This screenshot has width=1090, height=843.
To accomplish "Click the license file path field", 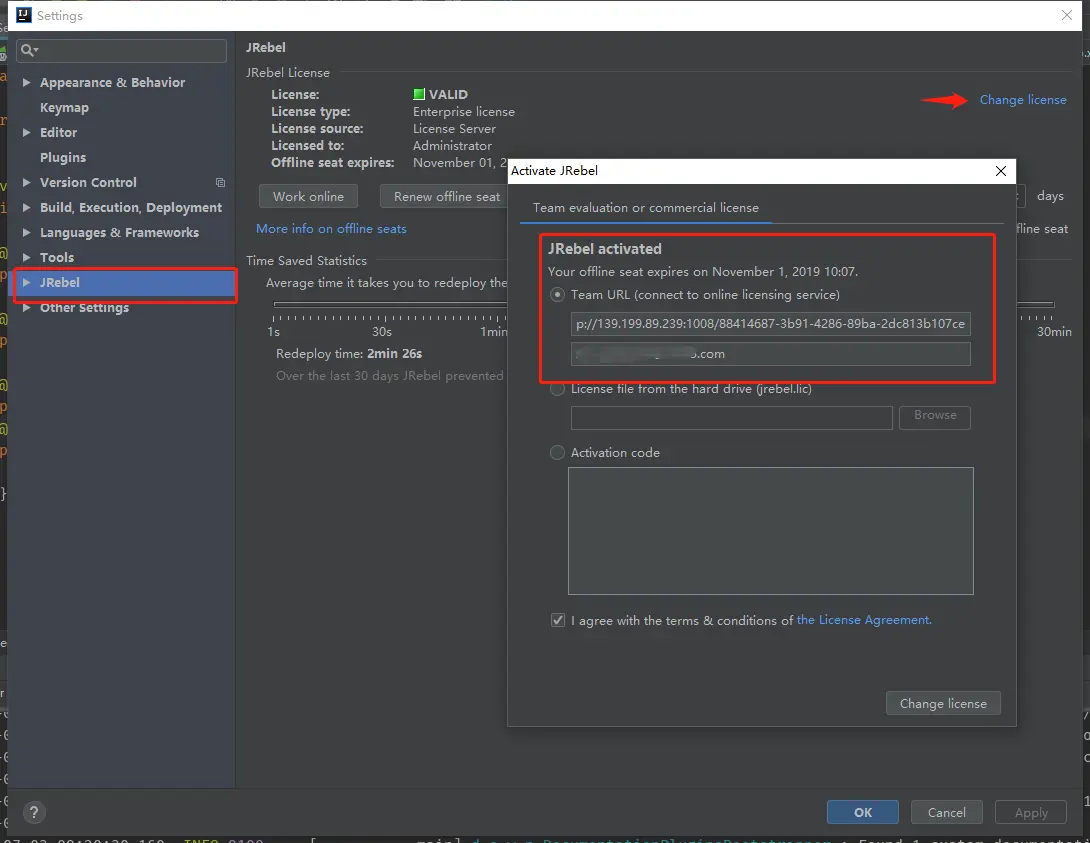I will tap(731, 418).
